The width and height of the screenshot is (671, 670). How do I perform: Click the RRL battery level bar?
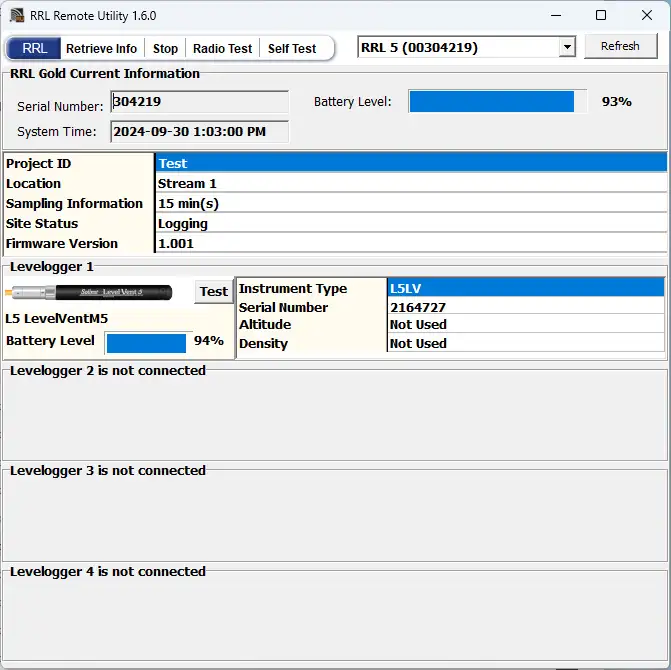(x=498, y=102)
